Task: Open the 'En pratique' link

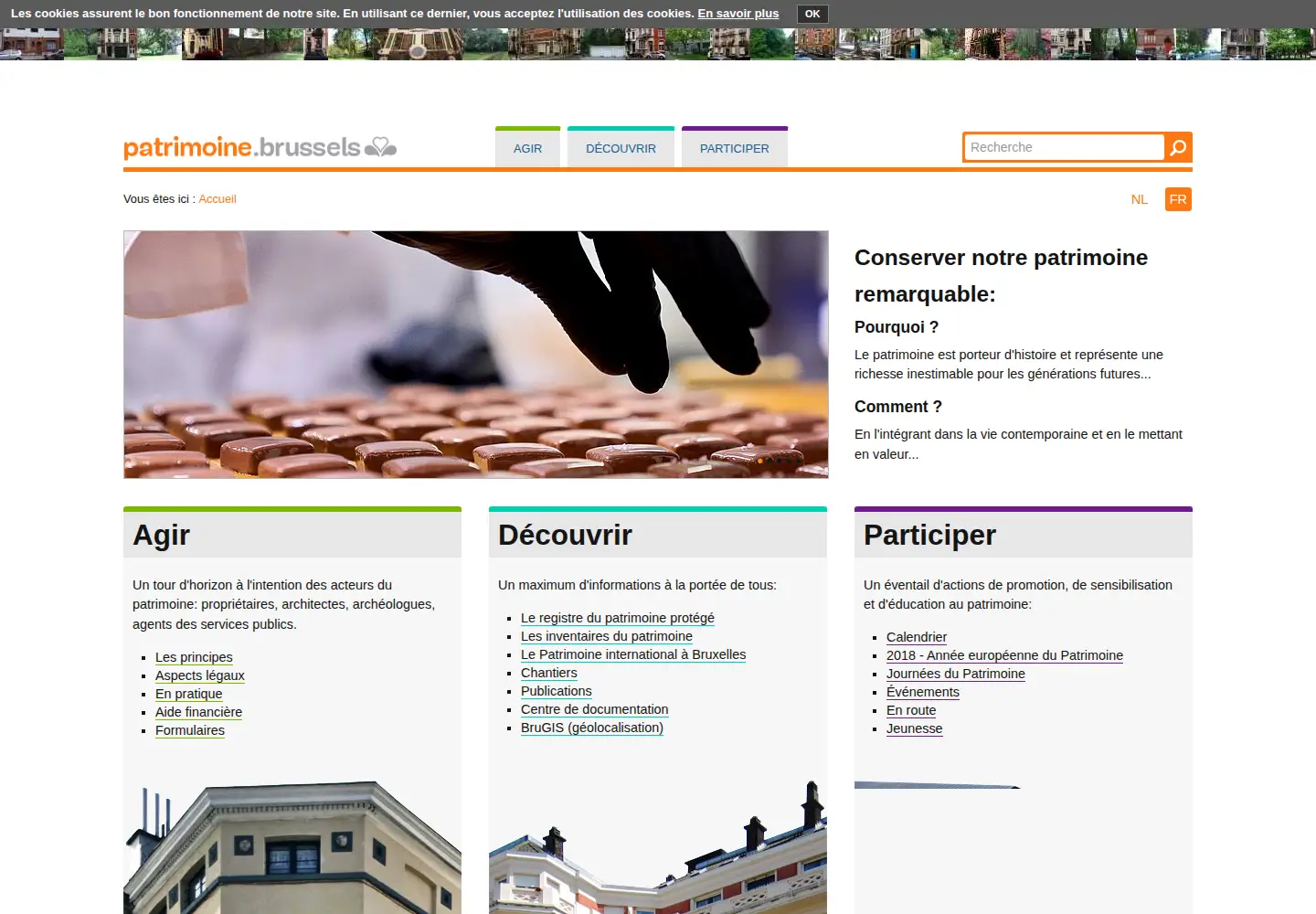Action: 188,694
